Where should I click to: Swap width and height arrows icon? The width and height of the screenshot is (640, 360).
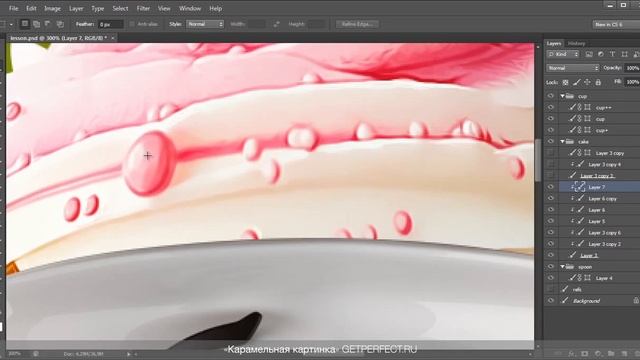(x=277, y=24)
